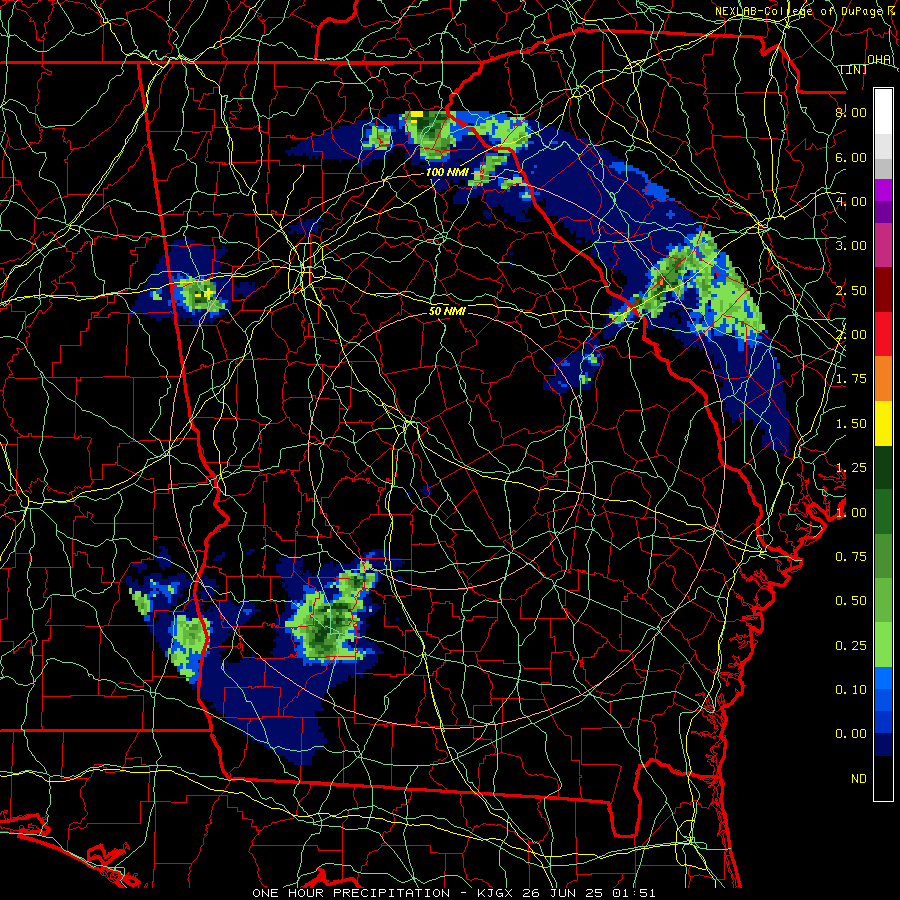The width and height of the screenshot is (900, 900).
Task: Click the ND legend label
Action: (x=859, y=779)
